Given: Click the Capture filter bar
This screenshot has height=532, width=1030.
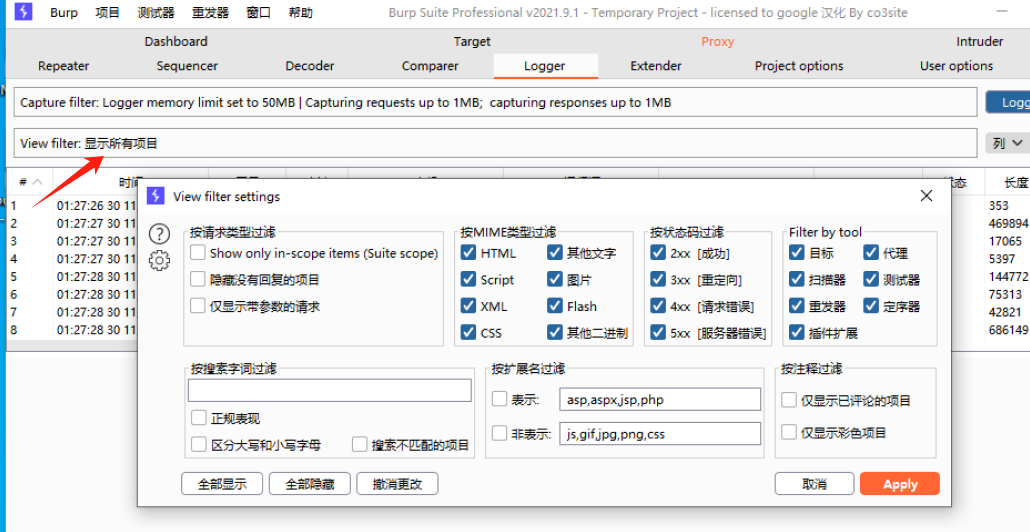Looking at the screenshot, I should coord(495,102).
